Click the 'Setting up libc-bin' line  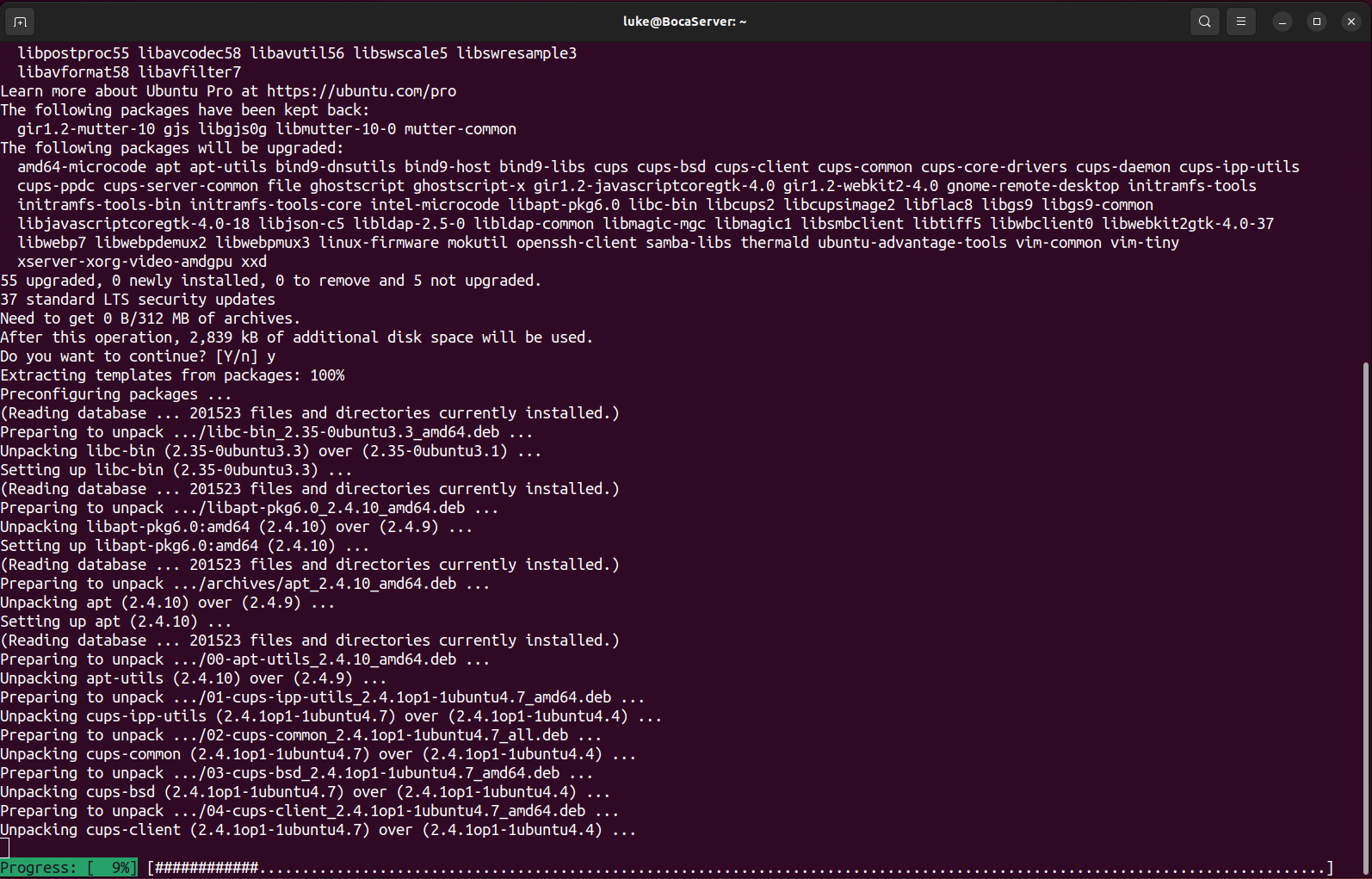(176, 470)
